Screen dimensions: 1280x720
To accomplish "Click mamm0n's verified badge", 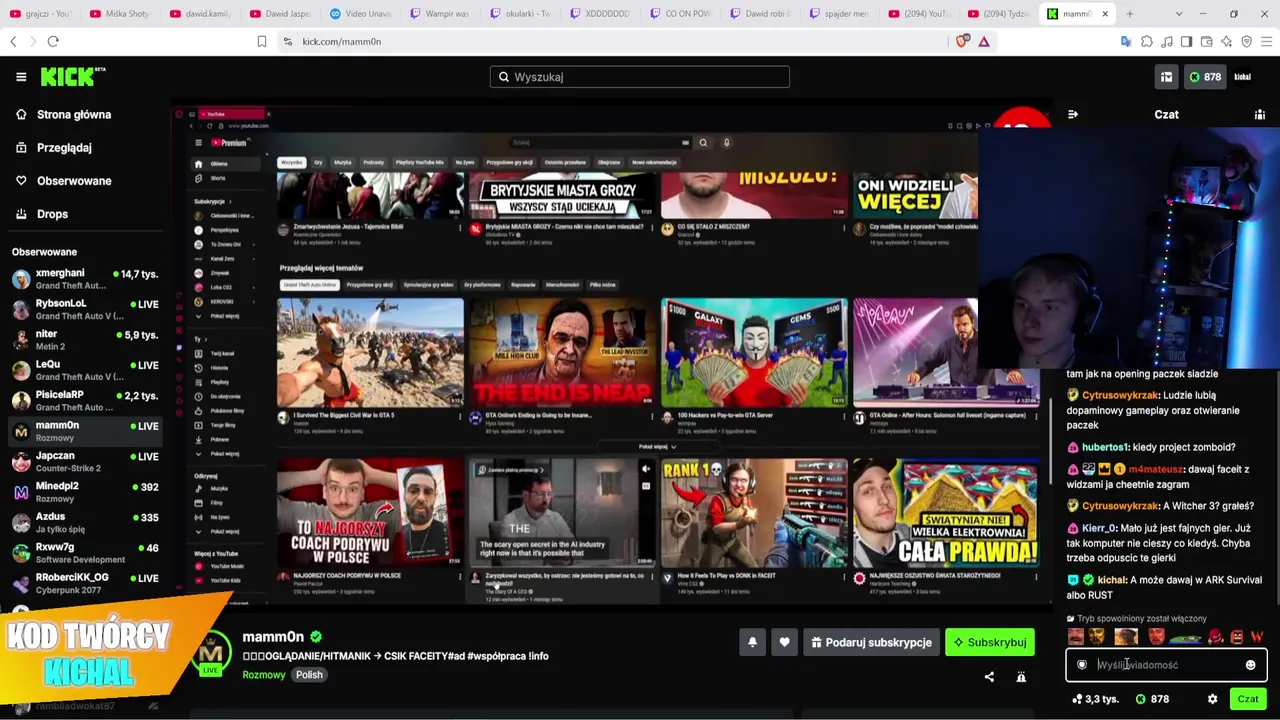I will [316, 637].
